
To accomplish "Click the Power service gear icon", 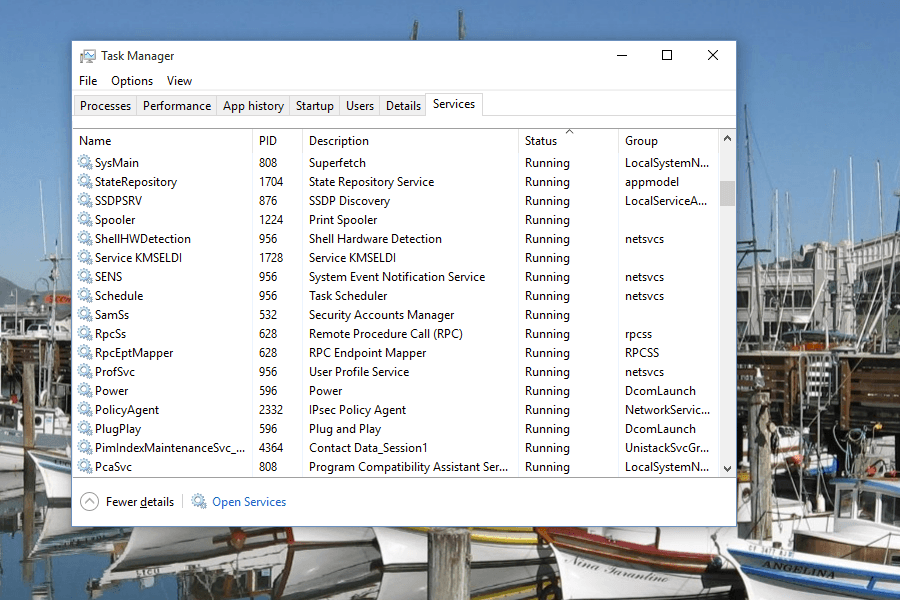I will click(85, 390).
